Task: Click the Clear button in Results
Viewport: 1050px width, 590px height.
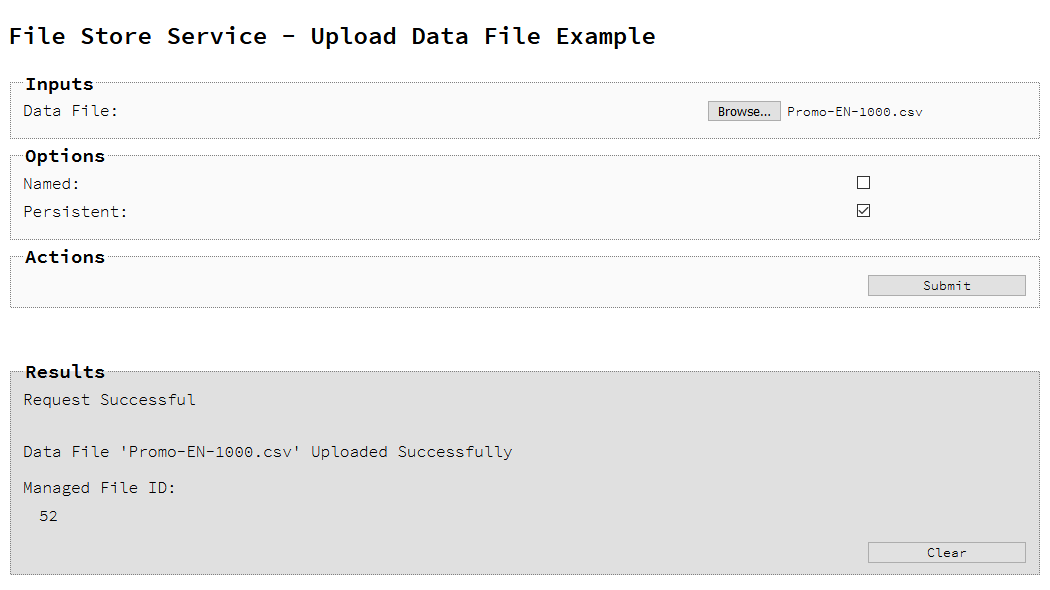Action: click(946, 551)
